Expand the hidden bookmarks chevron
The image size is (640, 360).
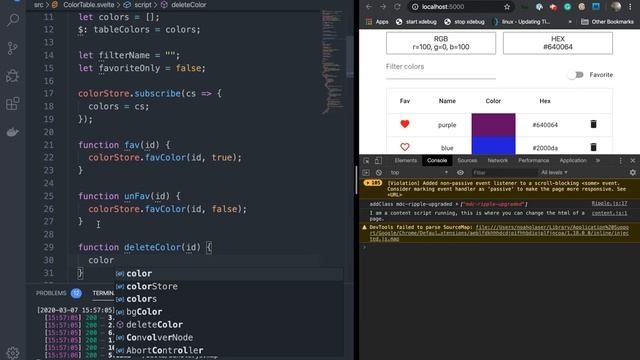point(570,22)
